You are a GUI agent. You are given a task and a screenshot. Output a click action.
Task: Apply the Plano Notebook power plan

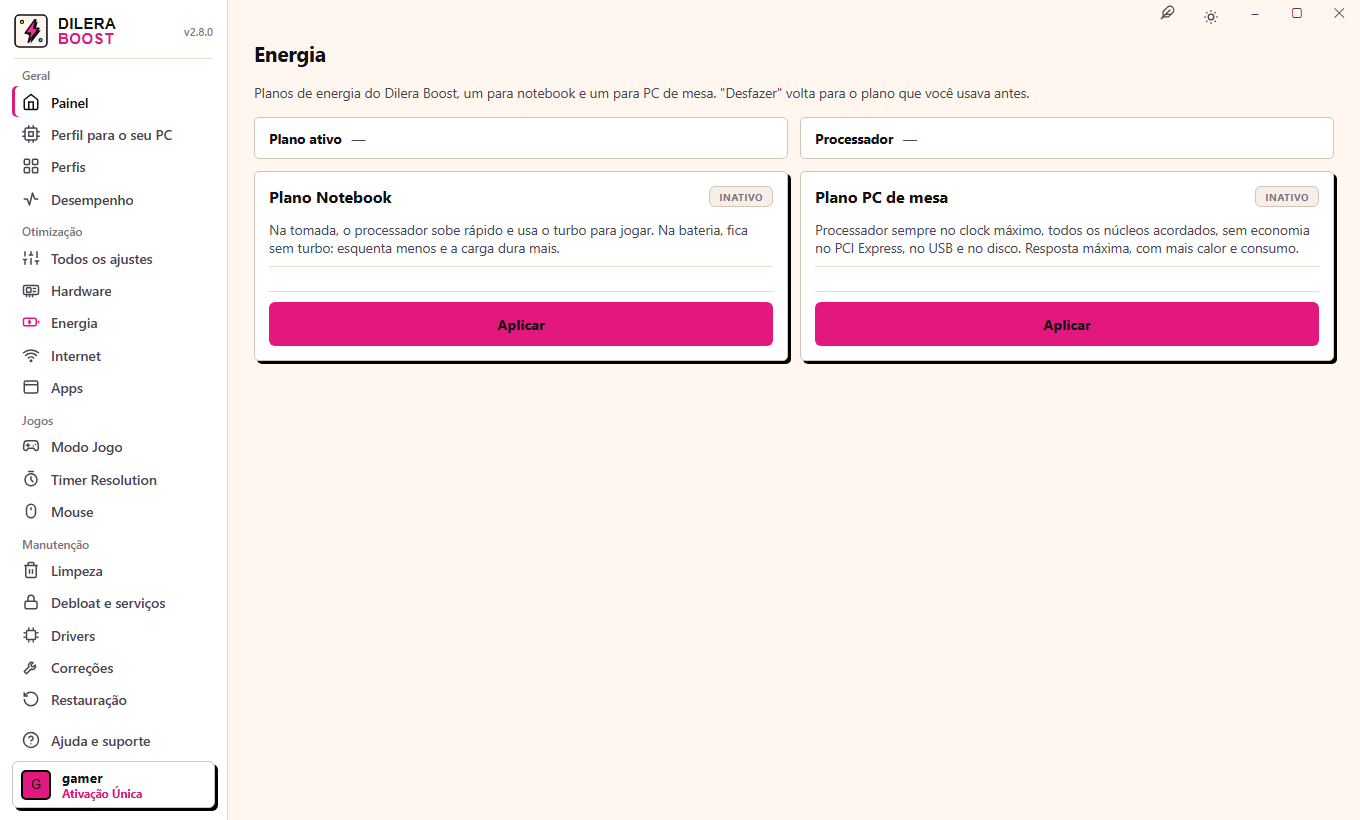click(521, 324)
